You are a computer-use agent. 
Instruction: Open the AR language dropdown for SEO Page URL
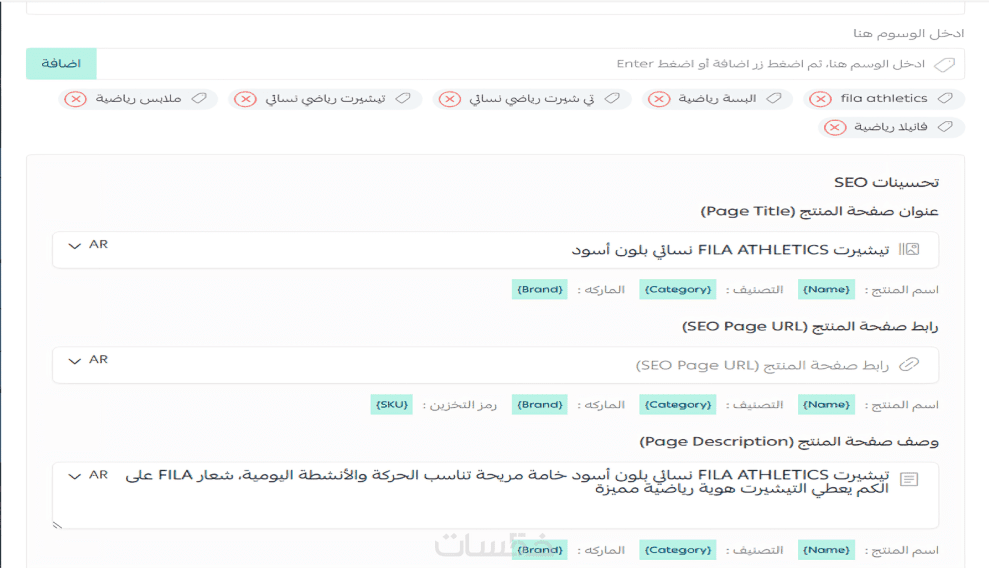click(88, 360)
